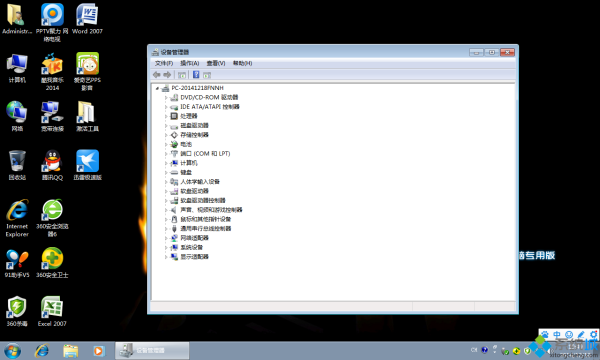
Task: Select the Excel 2007 desktop shortcut
Action: [52, 311]
